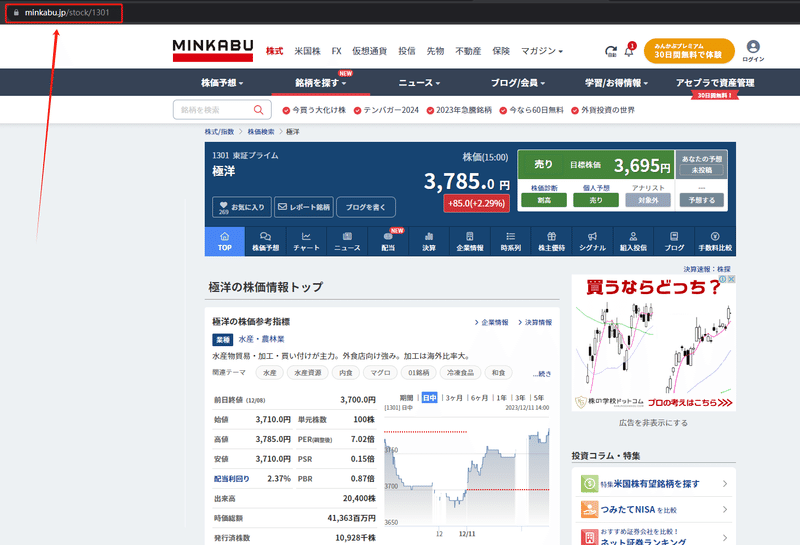Screen dimensions: 800x545
Task: Open つみたてNISA を比較 chevron row
Action: 654,509
